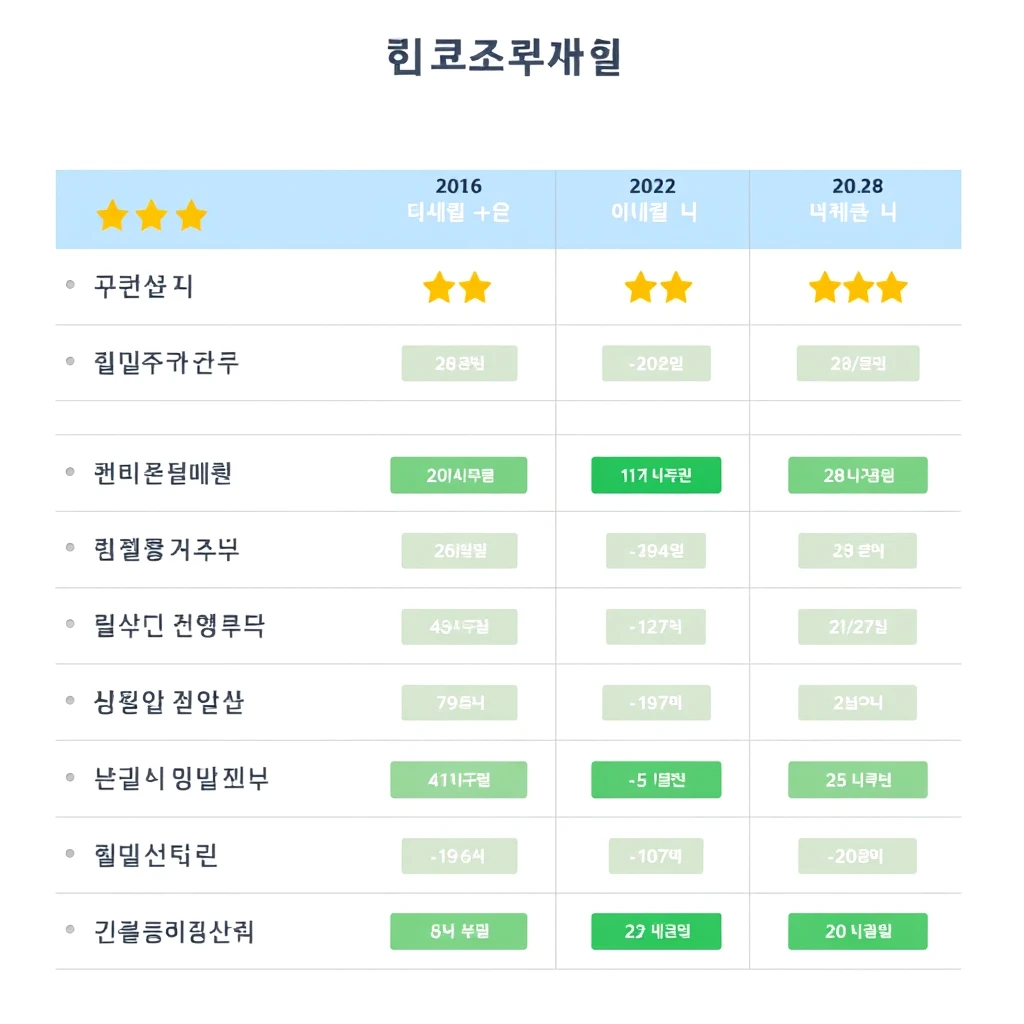
Task: Click the two-star rating under the 2016 column
Action: [x=457, y=288]
